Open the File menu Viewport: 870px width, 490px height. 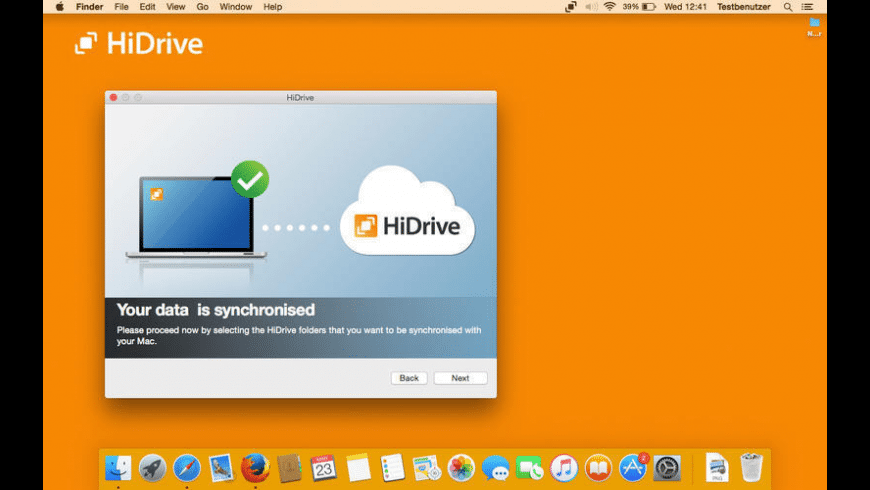122,7
